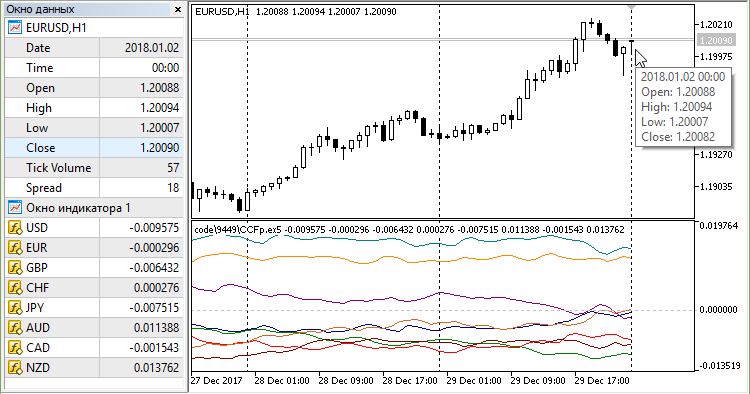Image resolution: width=750 pixels, height=394 pixels.
Task: Click the USD indicator buffer icon
Action: coord(15,228)
